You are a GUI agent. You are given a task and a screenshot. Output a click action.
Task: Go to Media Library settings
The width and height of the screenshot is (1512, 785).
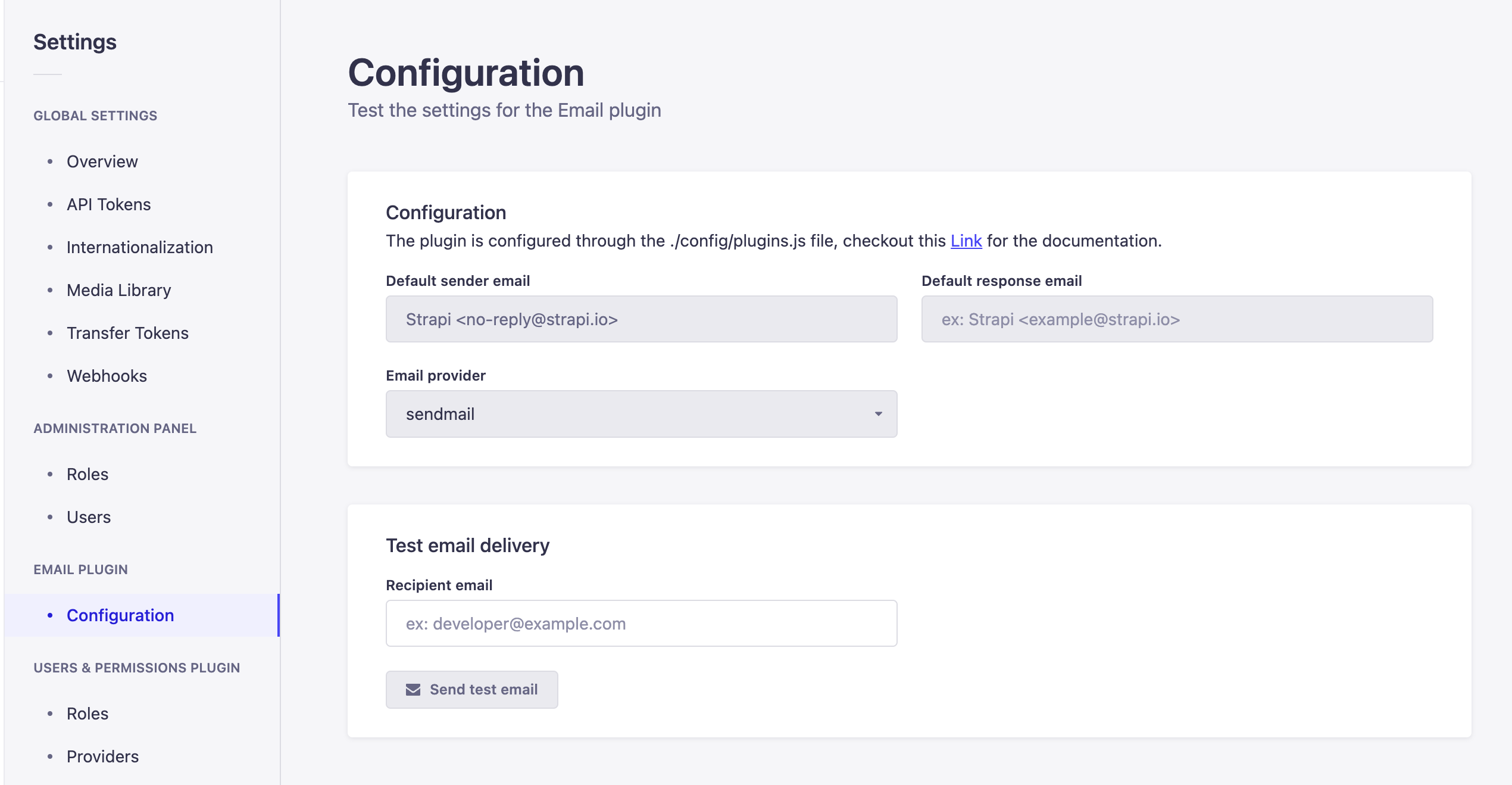(x=118, y=290)
